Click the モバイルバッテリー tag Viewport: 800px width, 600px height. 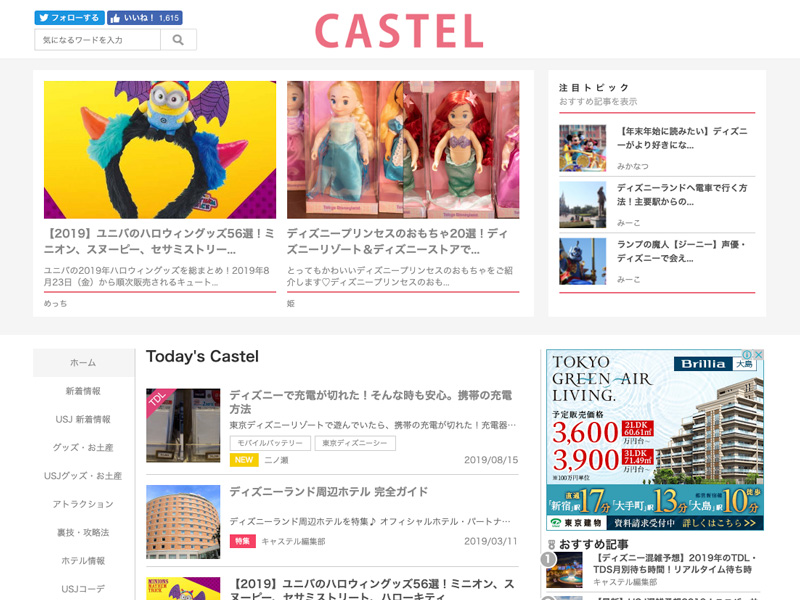point(269,443)
